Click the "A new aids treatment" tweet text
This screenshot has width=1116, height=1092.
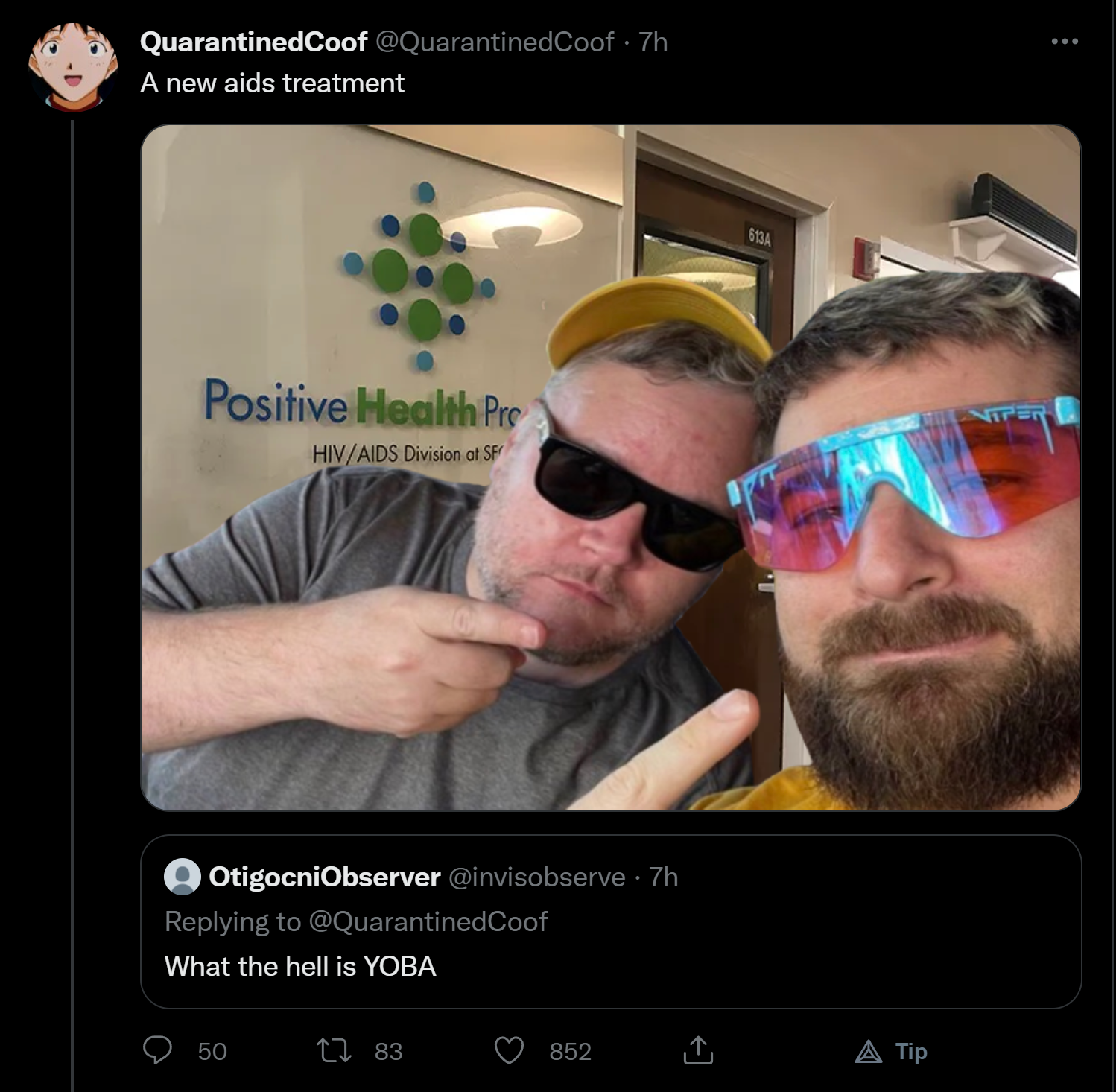click(272, 83)
